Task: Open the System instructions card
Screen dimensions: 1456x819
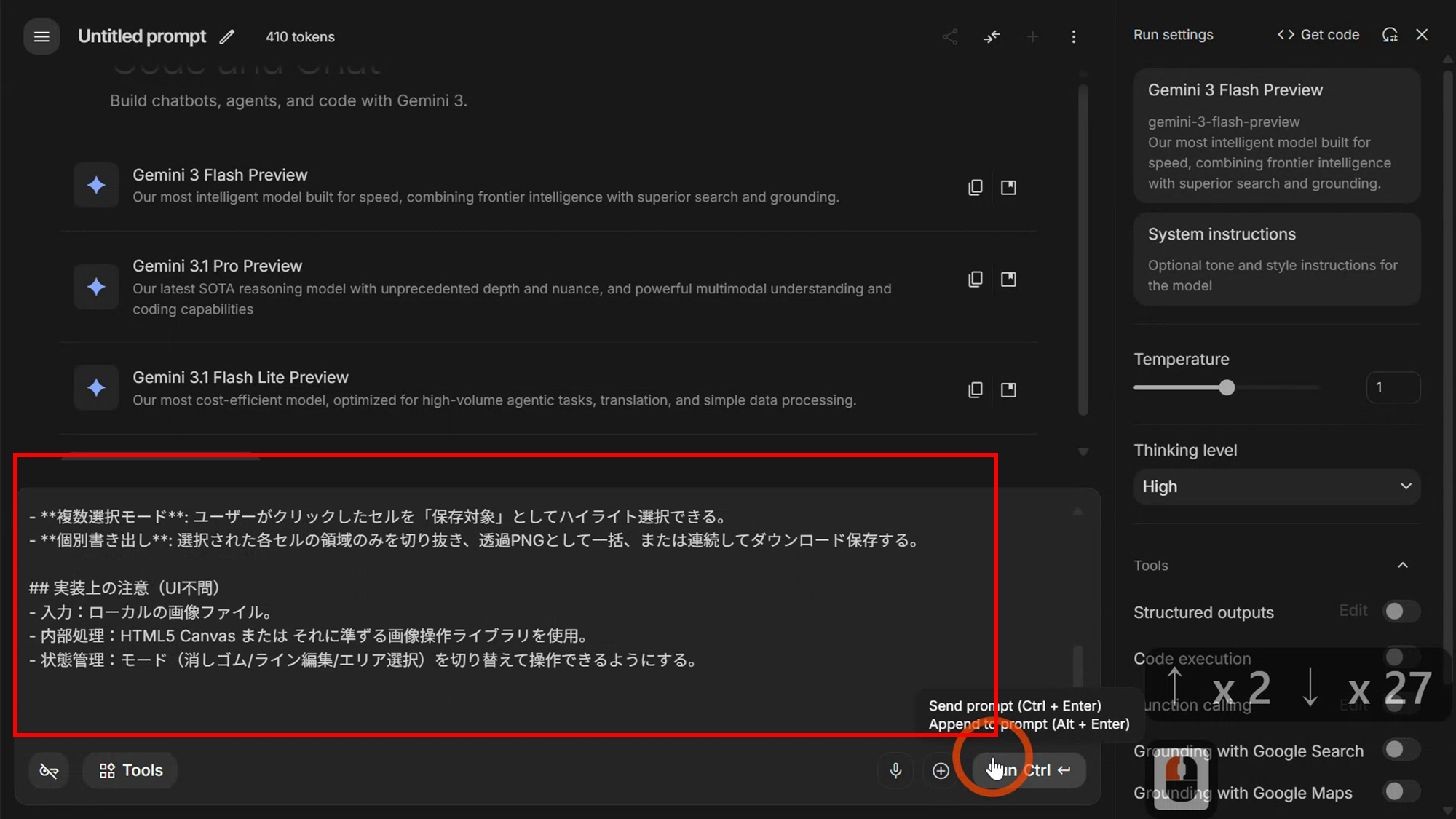Action: click(1277, 258)
